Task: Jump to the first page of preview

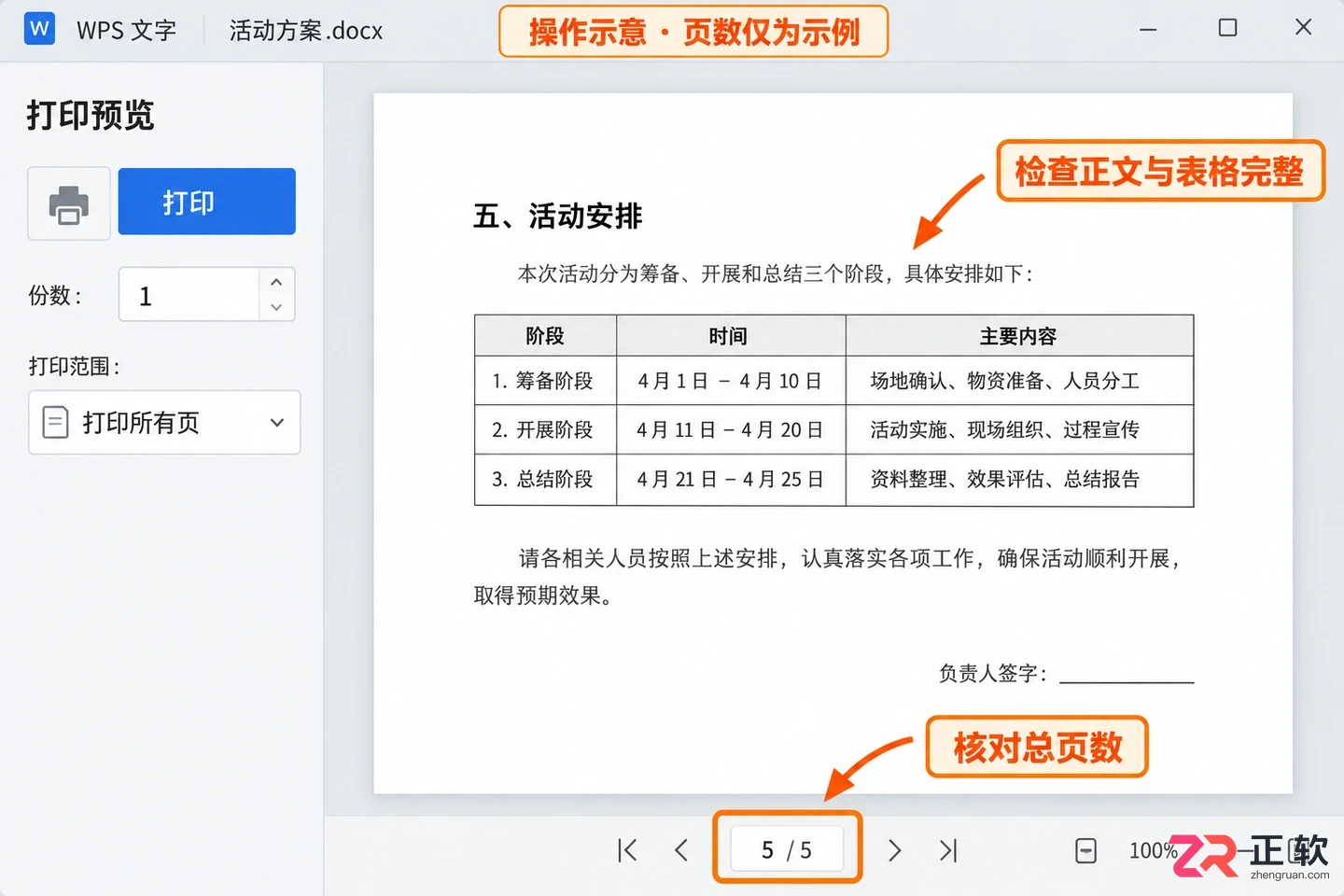Action: pos(627,850)
